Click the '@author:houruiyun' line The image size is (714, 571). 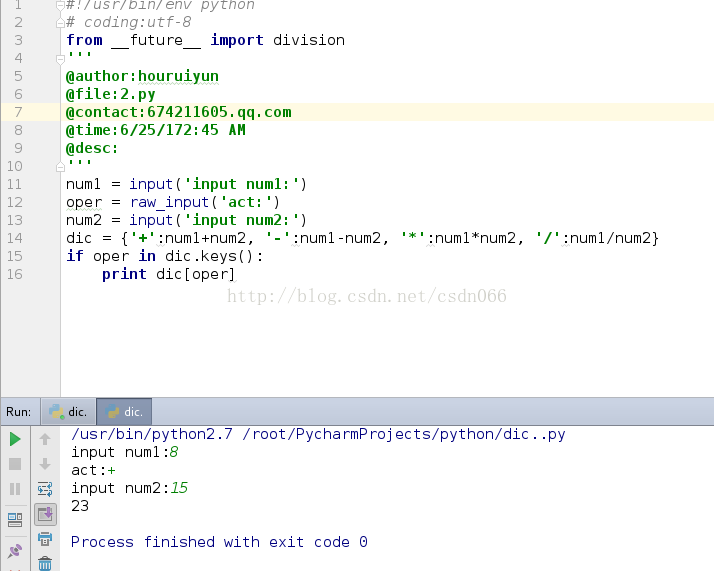click(142, 76)
